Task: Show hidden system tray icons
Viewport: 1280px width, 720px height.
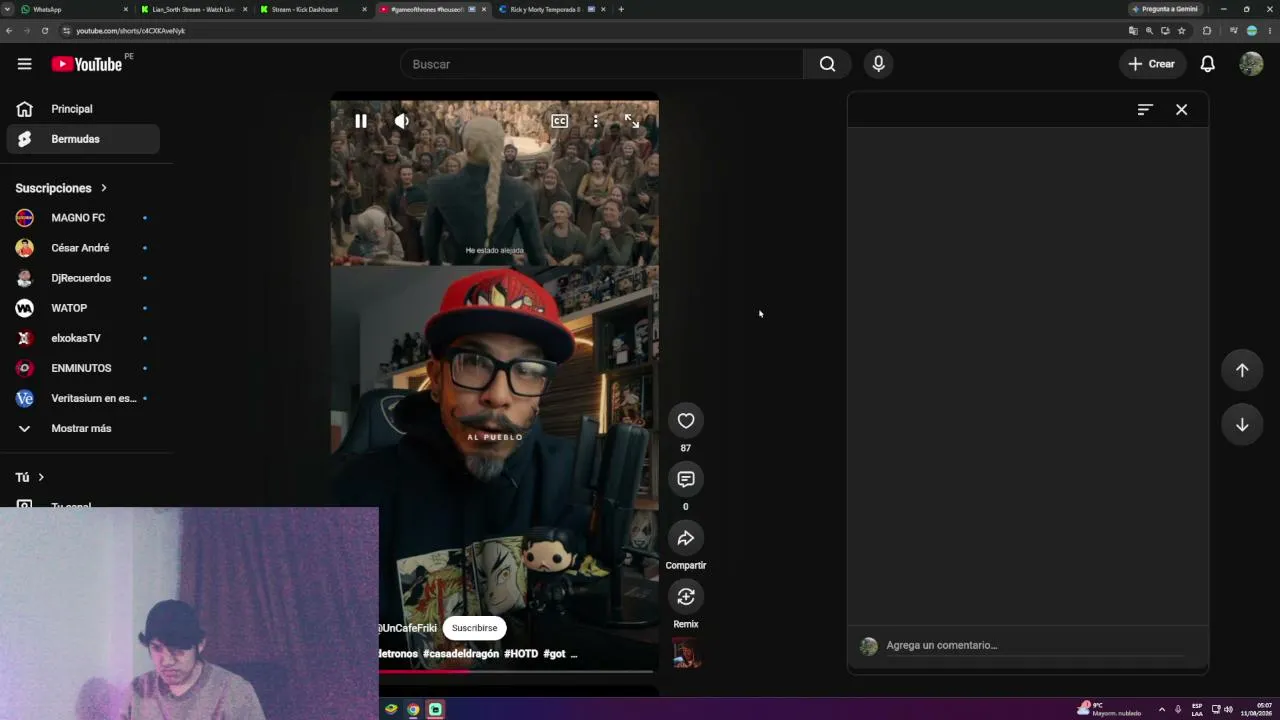Action: point(1161,710)
